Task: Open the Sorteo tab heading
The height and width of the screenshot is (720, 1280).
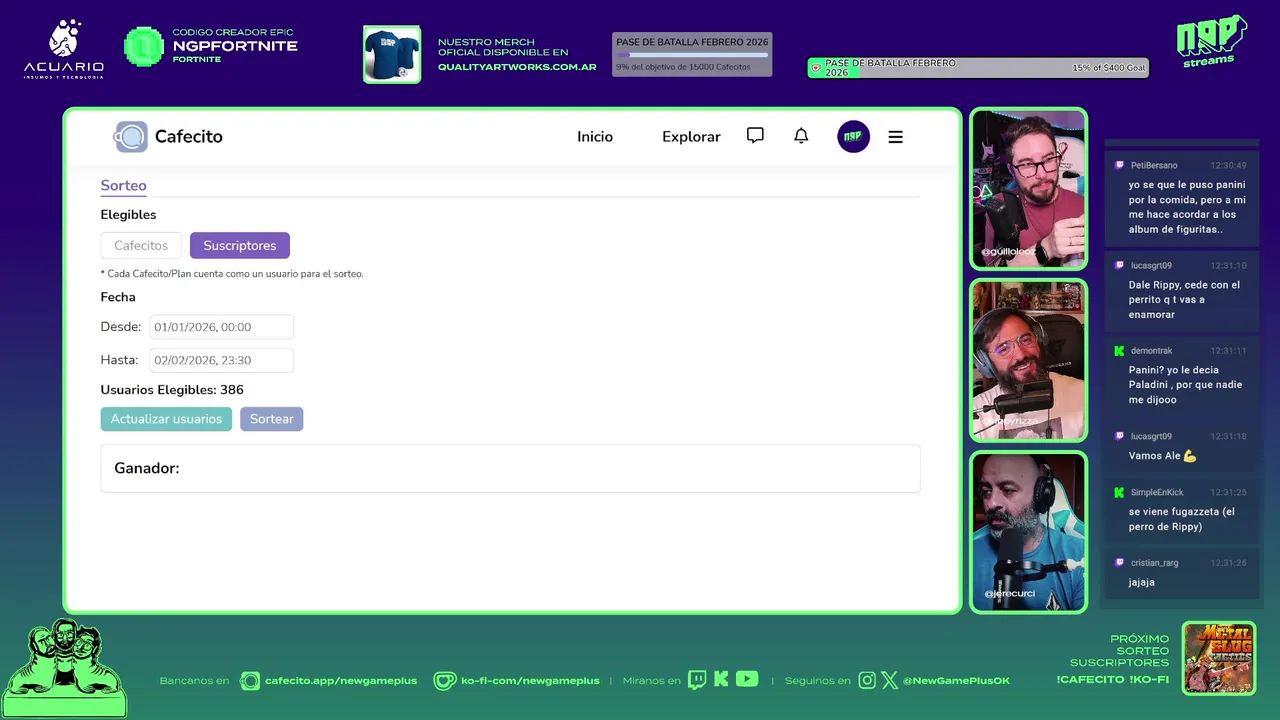Action: (123, 185)
